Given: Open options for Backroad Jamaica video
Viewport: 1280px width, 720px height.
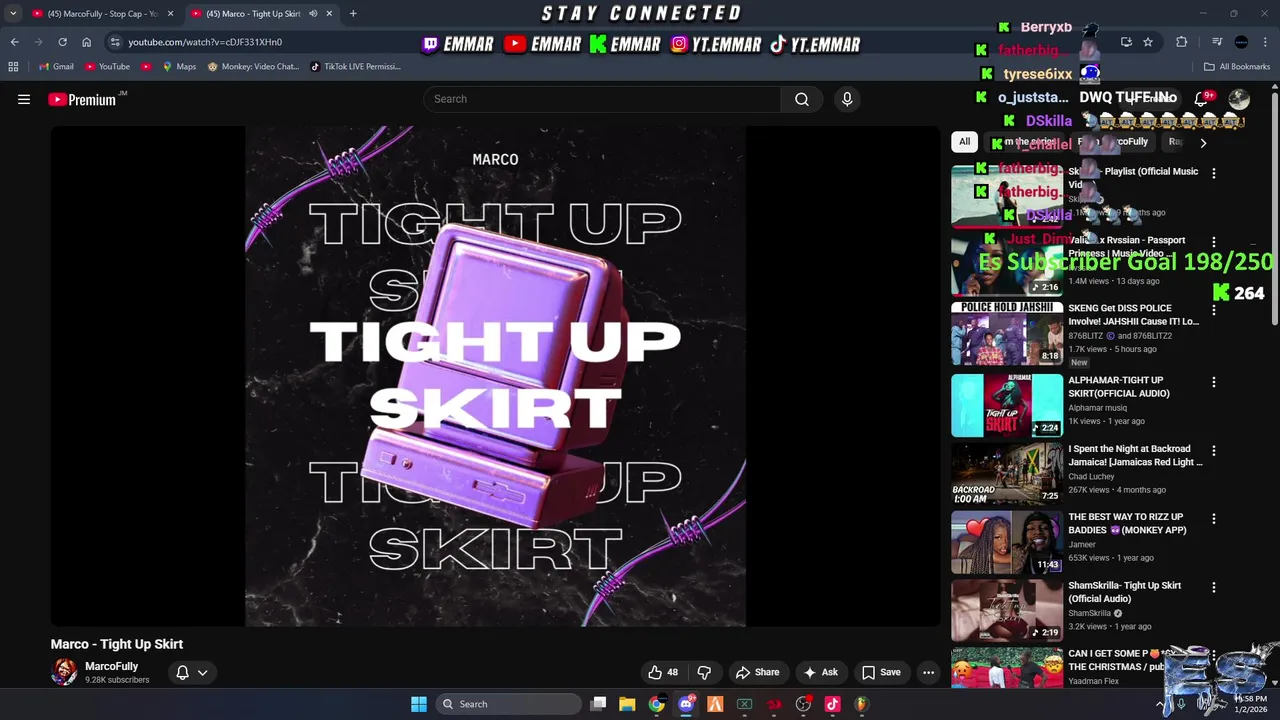Looking at the screenshot, I should click(1214, 451).
